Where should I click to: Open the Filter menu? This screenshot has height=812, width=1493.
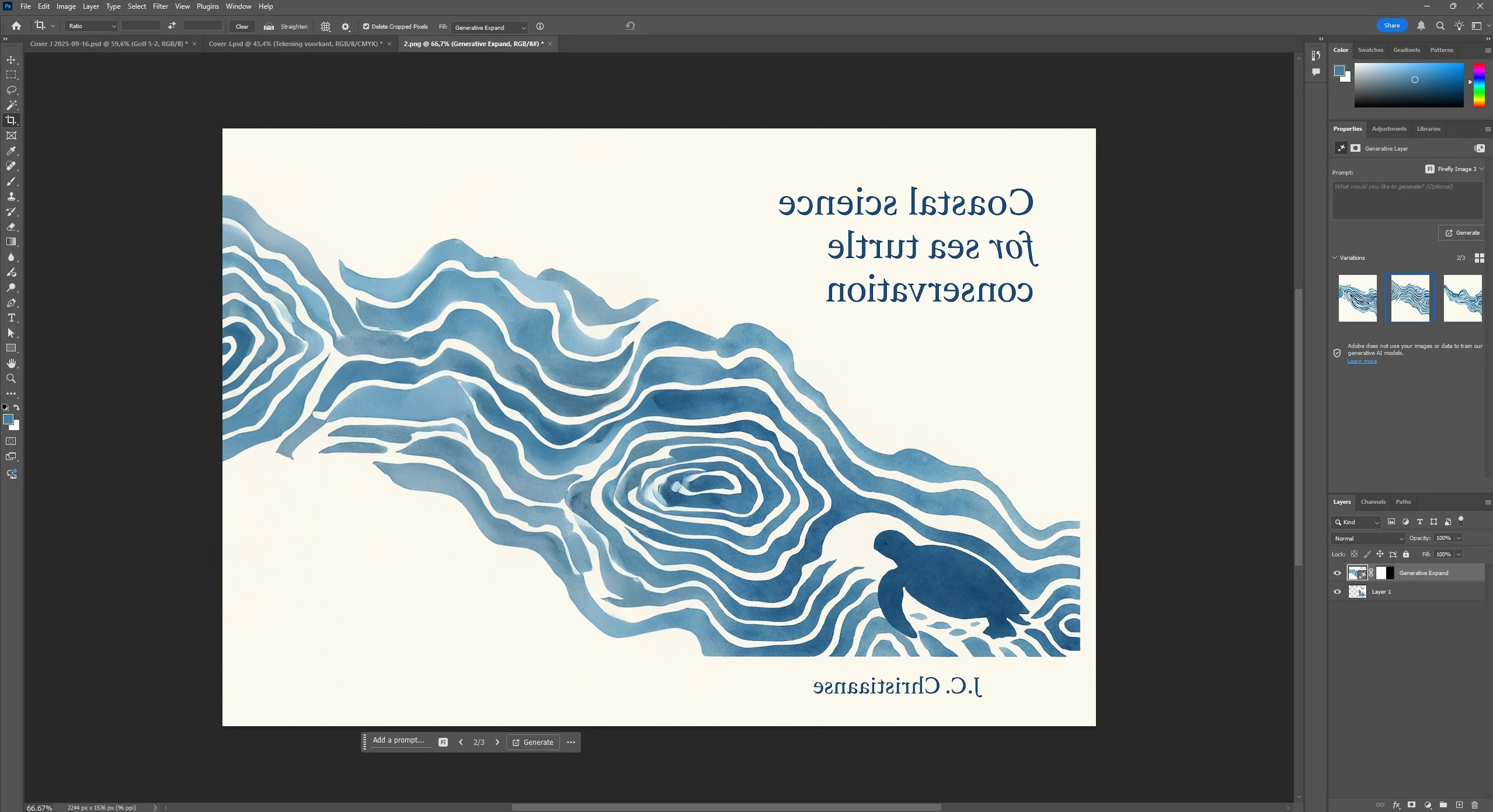tap(160, 6)
